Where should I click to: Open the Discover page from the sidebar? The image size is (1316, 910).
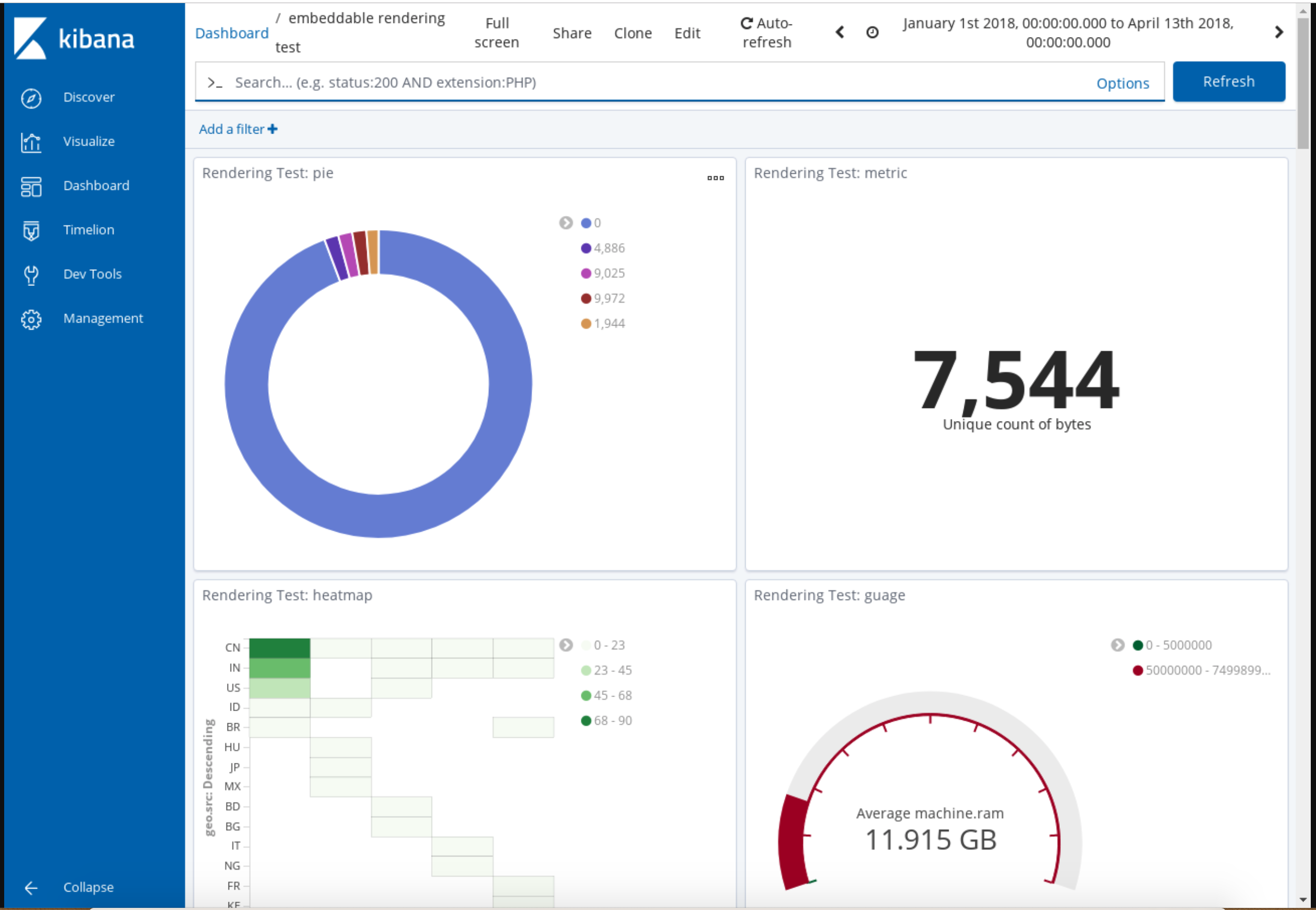click(x=88, y=97)
